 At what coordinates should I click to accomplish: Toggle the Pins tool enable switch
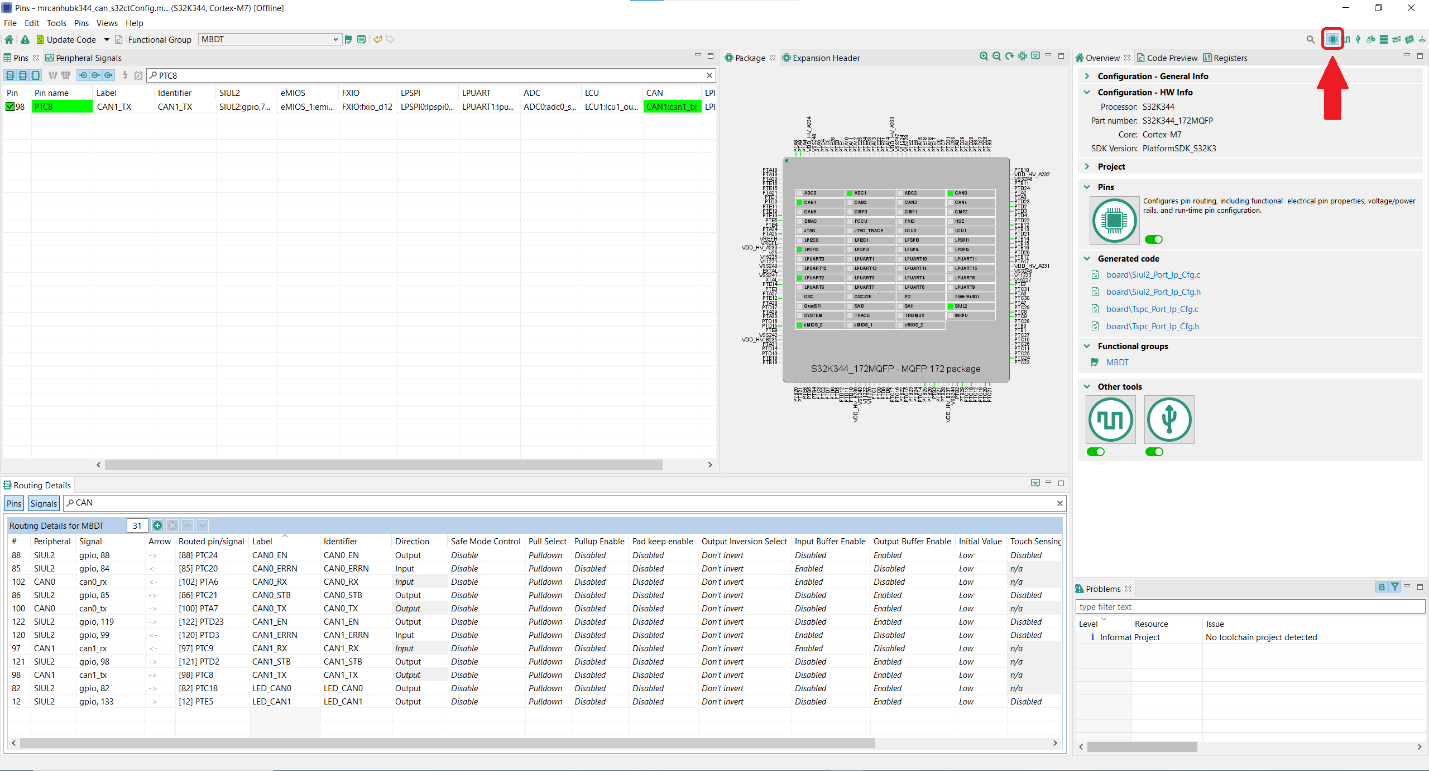coord(1153,240)
